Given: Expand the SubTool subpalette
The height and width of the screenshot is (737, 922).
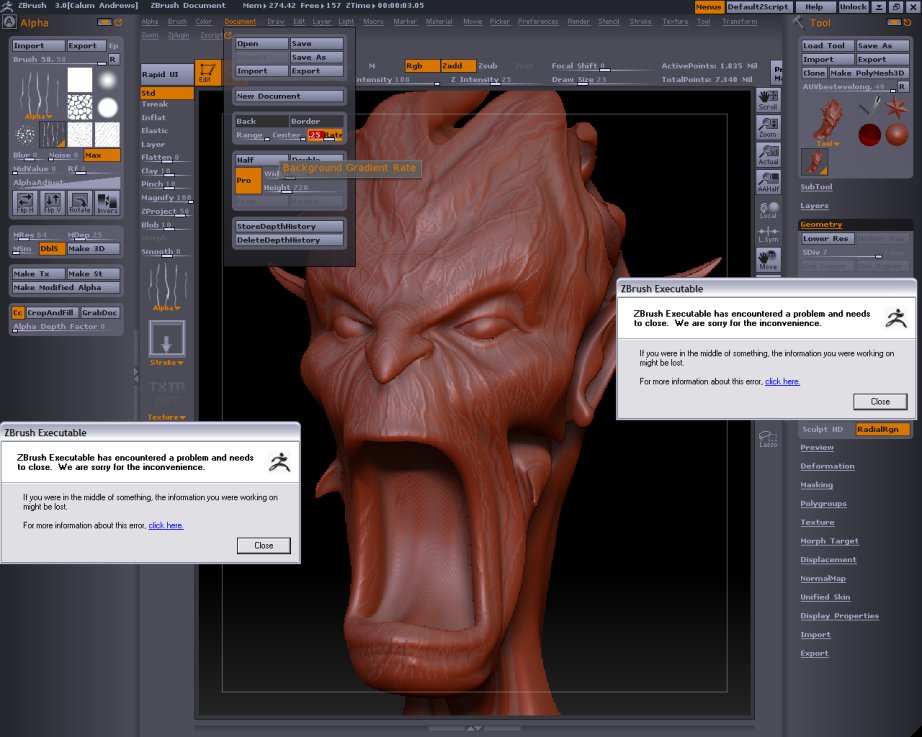Looking at the screenshot, I should pos(816,187).
